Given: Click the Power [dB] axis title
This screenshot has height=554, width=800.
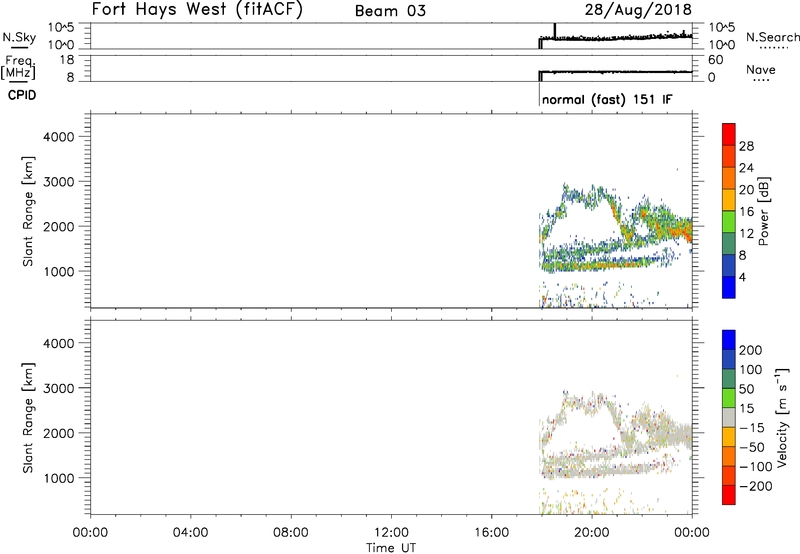Looking at the screenshot, I should pos(764,211).
